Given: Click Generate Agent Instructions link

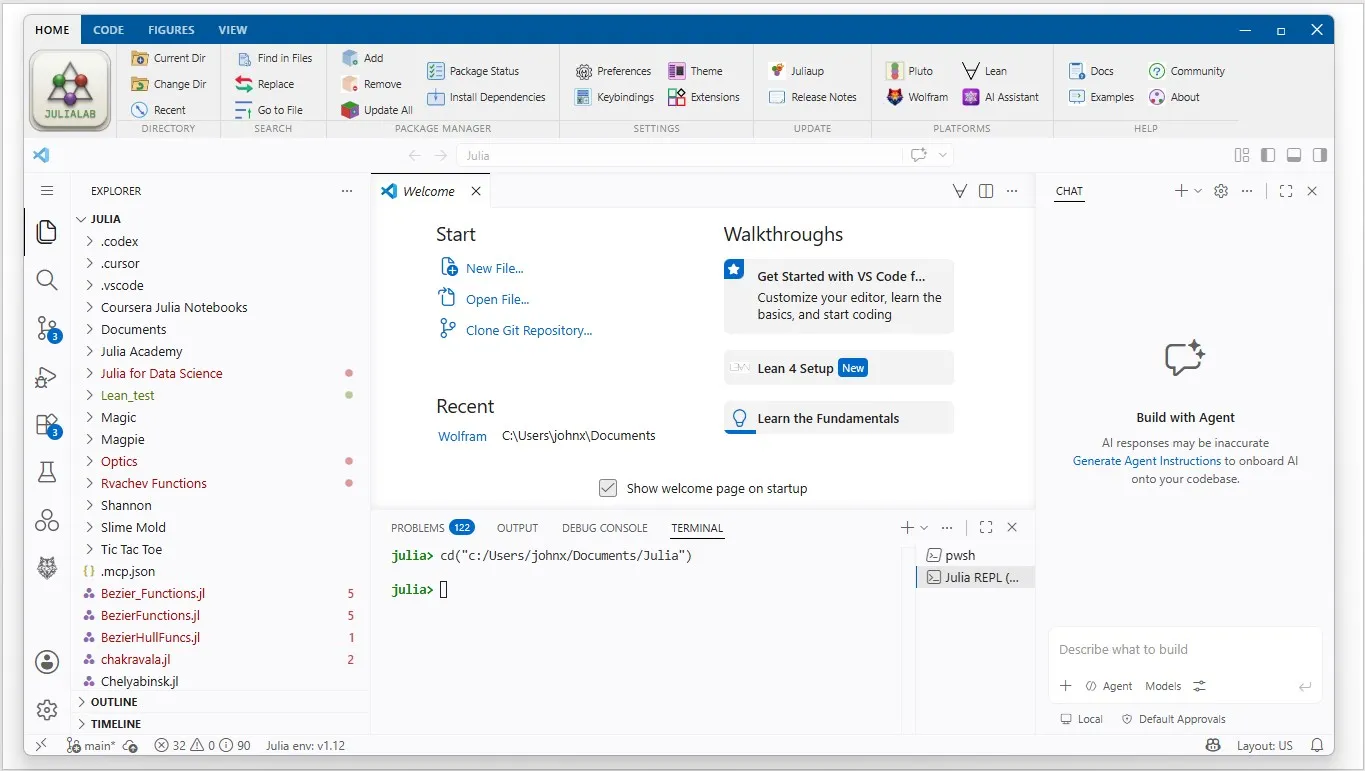Looking at the screenshot, I should [x=1147, y=461].
